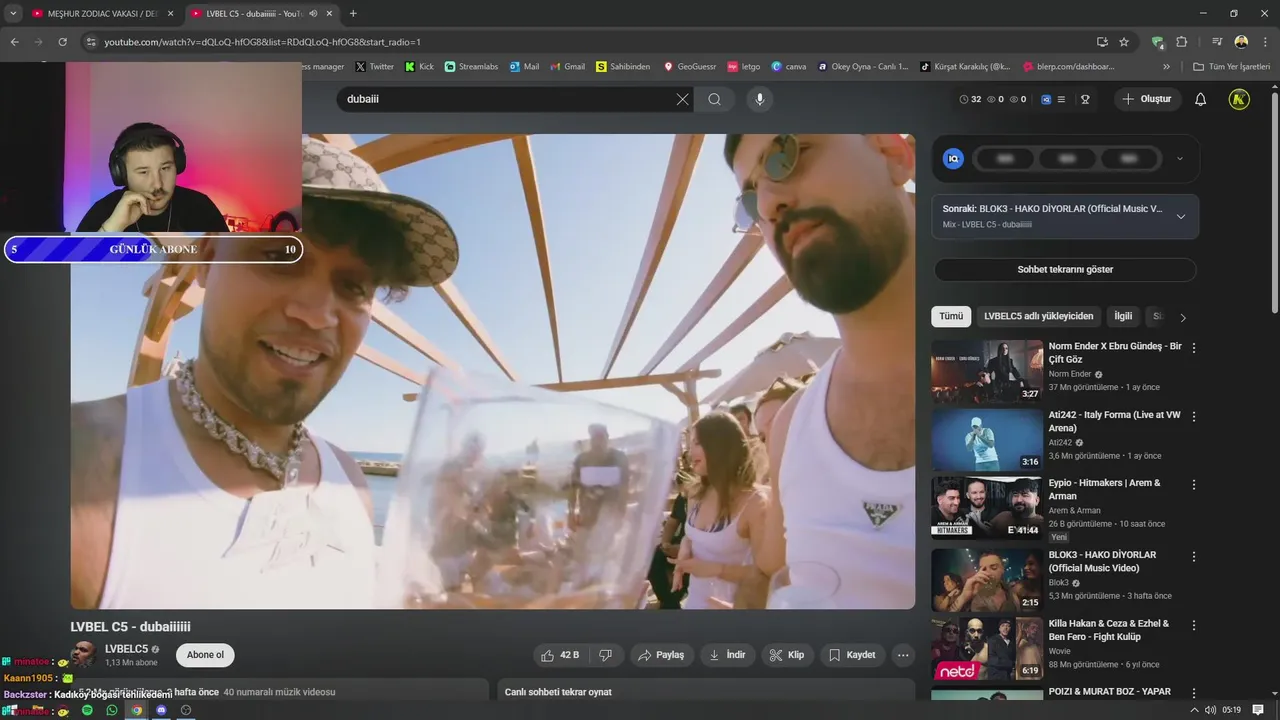Open the tab search dropdown arrow

pyautogui.click(x=13, y=13)
